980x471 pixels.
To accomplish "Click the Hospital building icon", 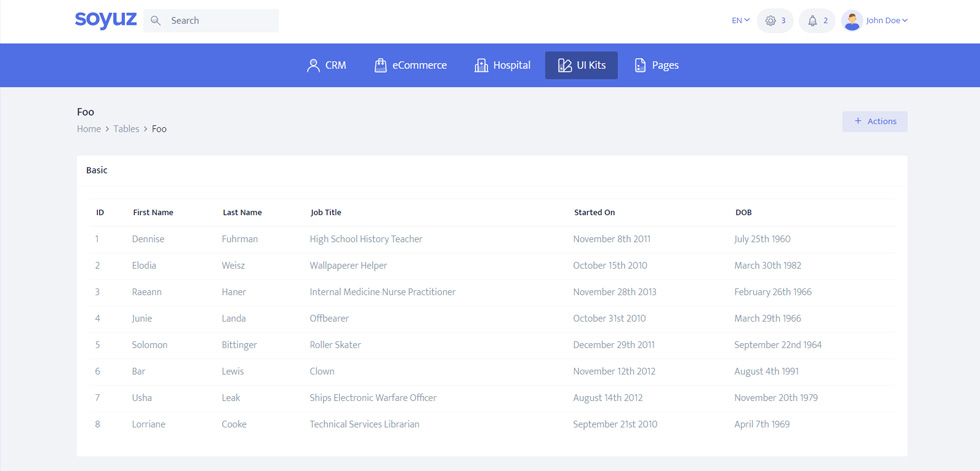I will pos(481,65).
